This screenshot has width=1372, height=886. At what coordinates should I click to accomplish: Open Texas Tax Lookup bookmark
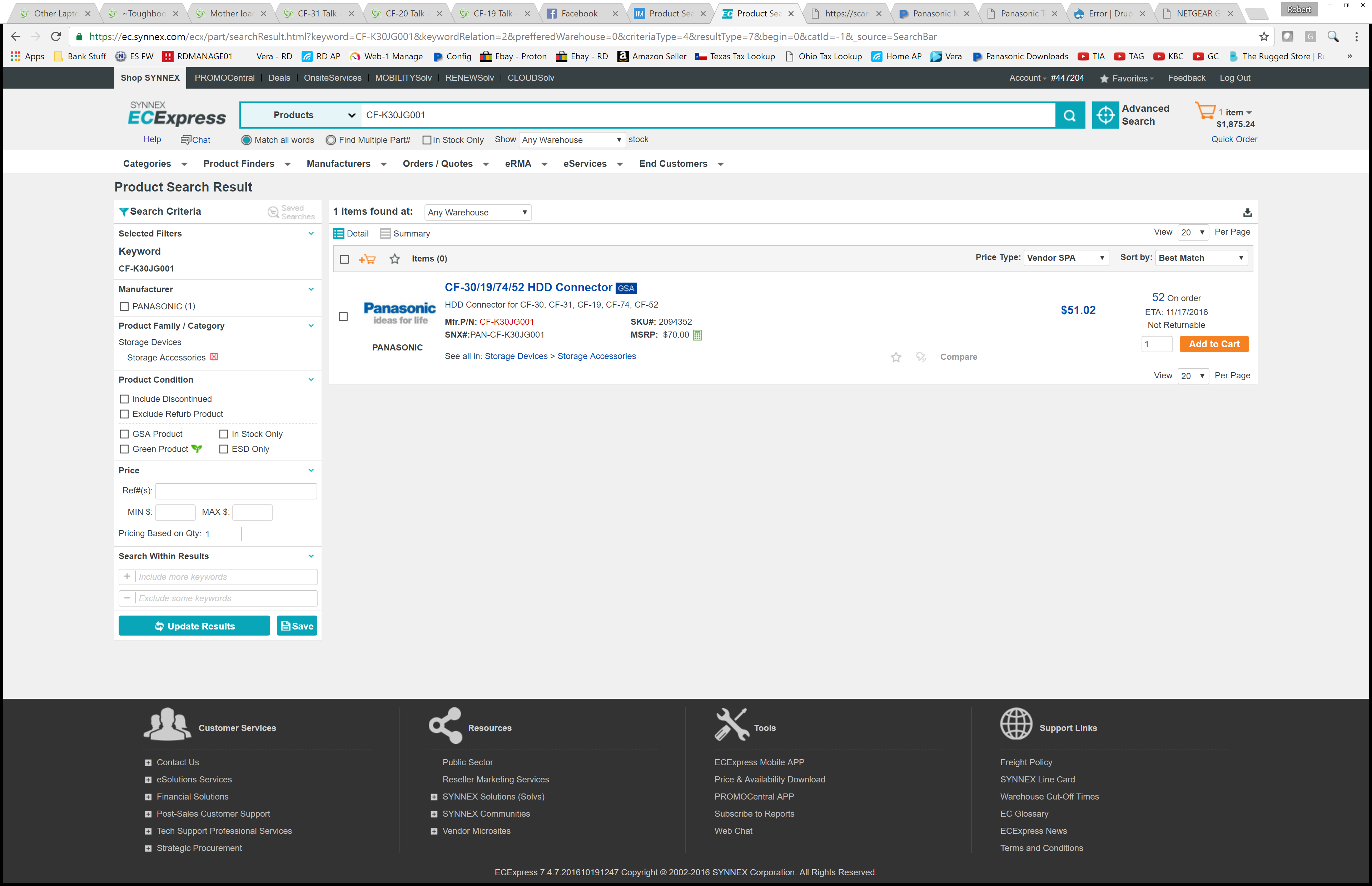735,56
